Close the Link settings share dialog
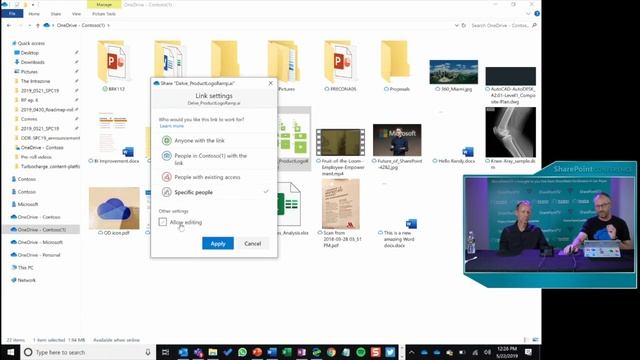The width and height of the screenshot is (640, 360). [271, 83]
